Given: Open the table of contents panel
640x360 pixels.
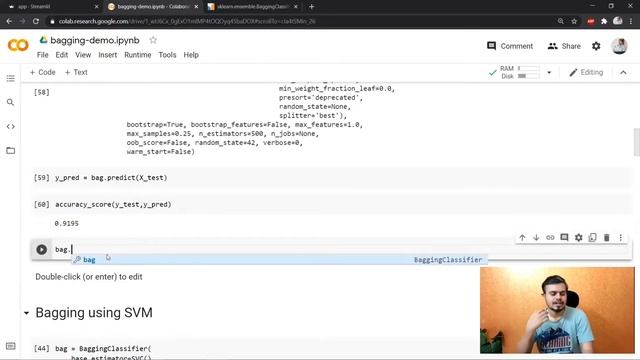Looking at the screenshot, I should (11, 78).
